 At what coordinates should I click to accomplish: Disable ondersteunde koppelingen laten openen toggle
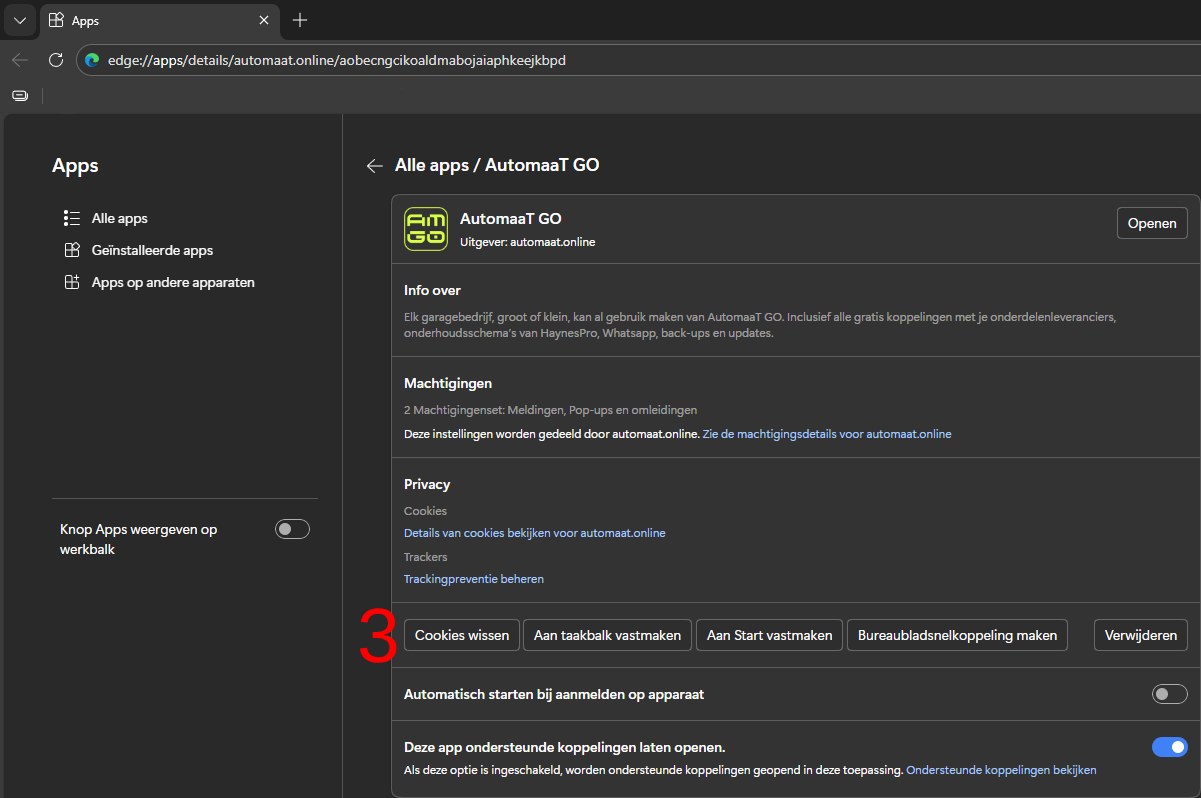[x=1170, y=747]
